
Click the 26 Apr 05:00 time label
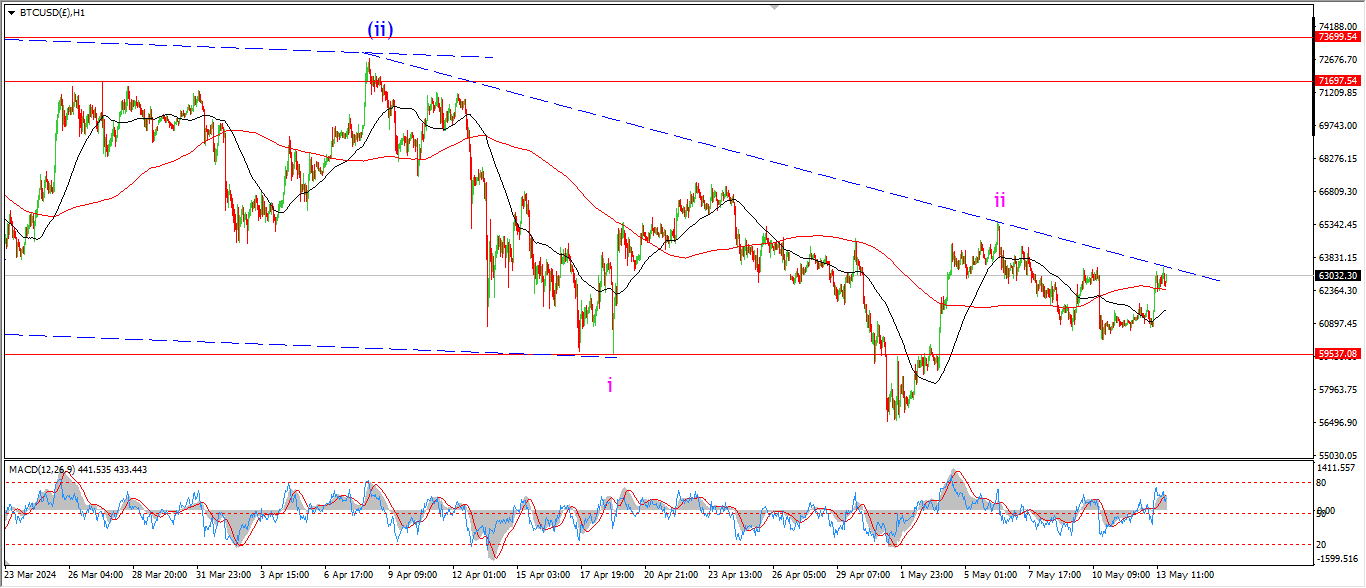[x=799, y=575]
